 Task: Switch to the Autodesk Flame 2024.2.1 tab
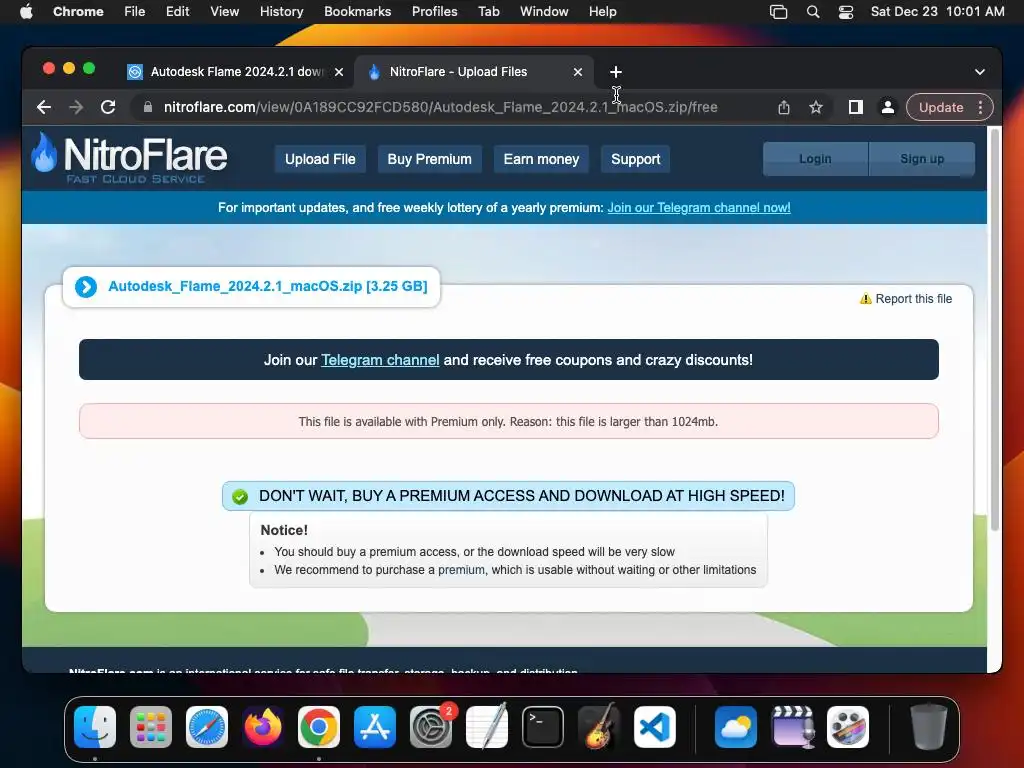coord(235,72)
